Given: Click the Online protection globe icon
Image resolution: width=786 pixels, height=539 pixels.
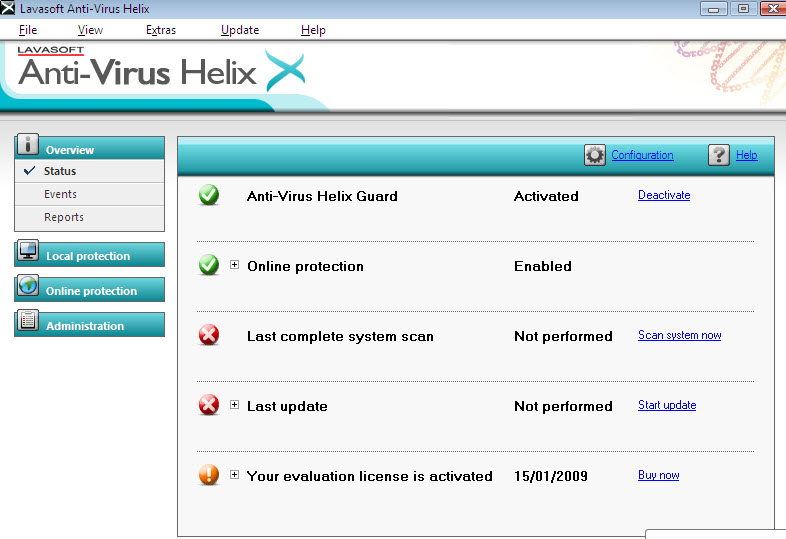Looking at the screenshot, I should click(28, 285).
